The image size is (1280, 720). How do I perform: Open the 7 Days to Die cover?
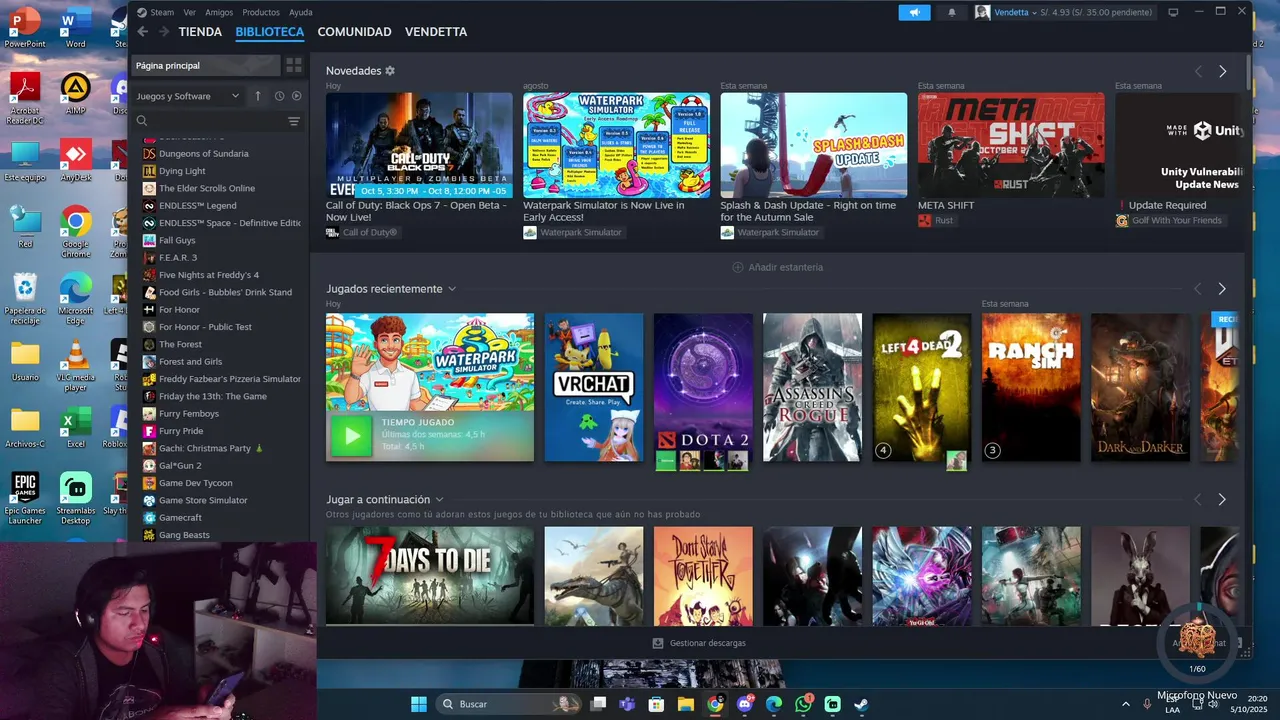(x=430, y=576)
